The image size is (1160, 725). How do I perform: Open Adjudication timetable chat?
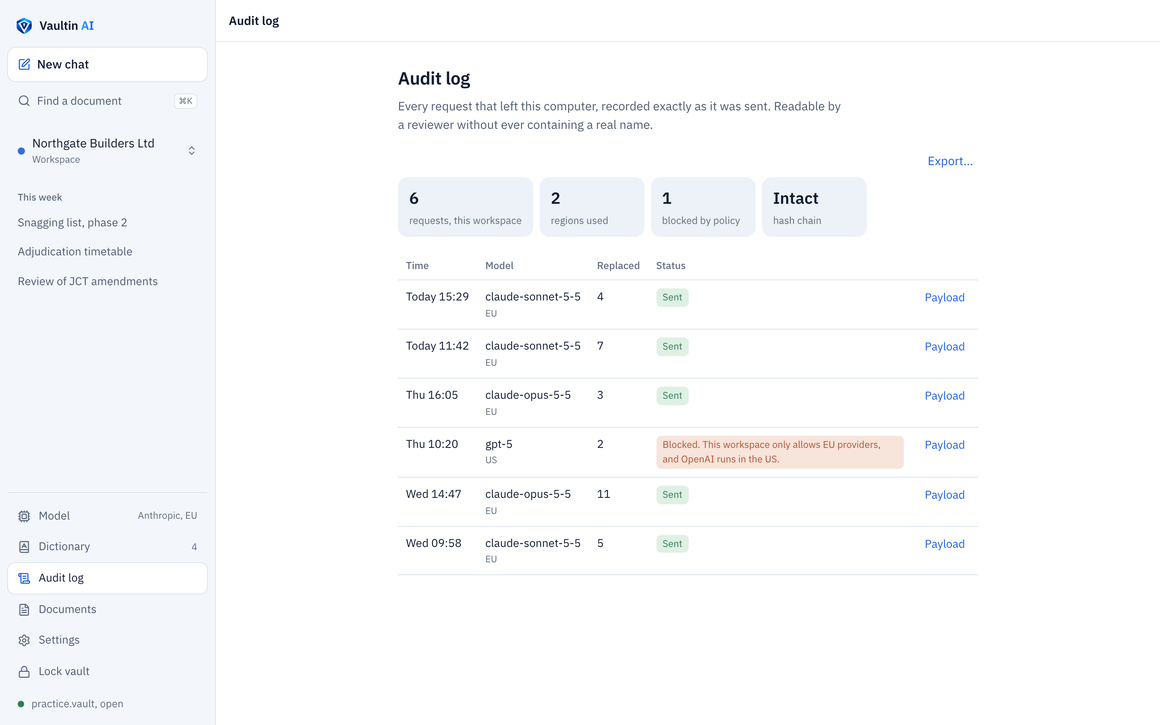tap(75, 252)
